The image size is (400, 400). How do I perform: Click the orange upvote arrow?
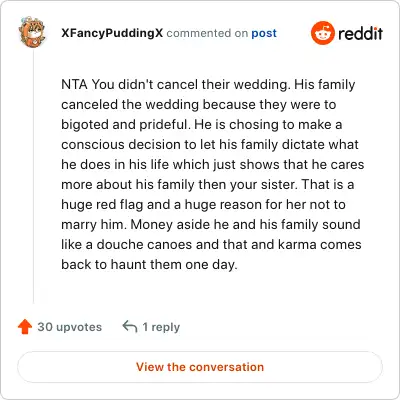click(25, 327)
